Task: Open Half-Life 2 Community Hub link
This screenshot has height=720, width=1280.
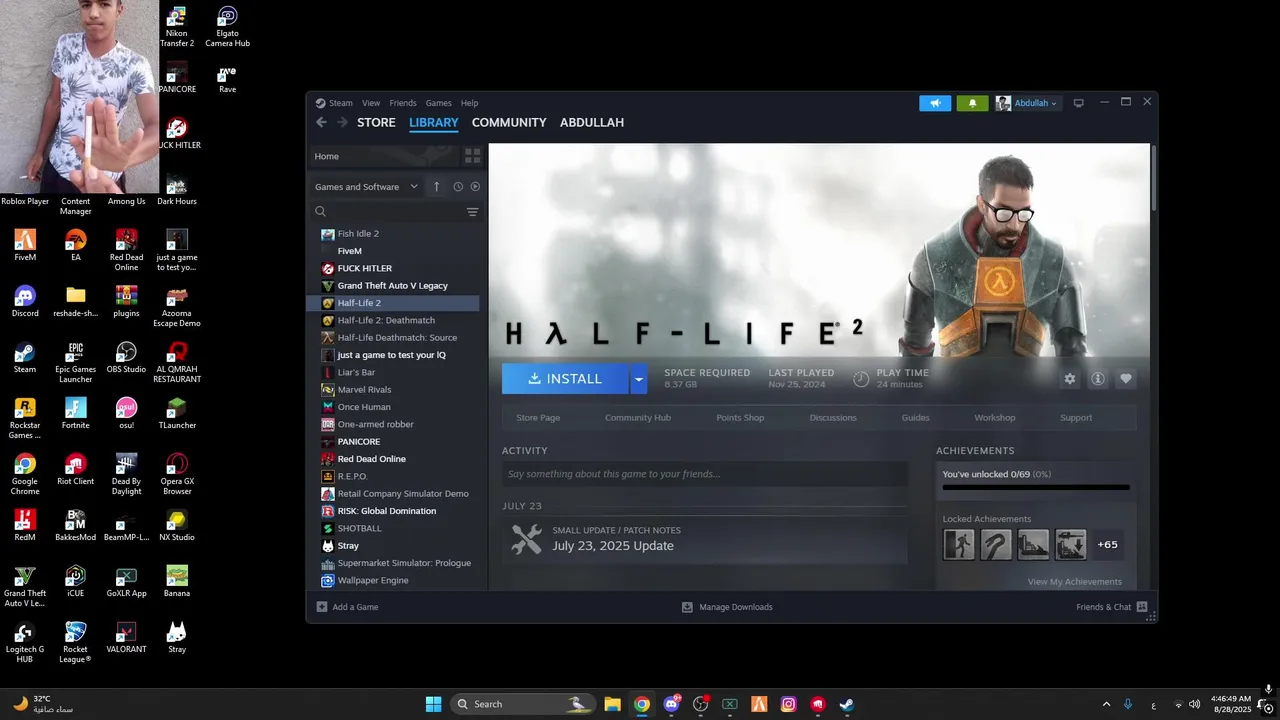Action: [x=638, y=418]
